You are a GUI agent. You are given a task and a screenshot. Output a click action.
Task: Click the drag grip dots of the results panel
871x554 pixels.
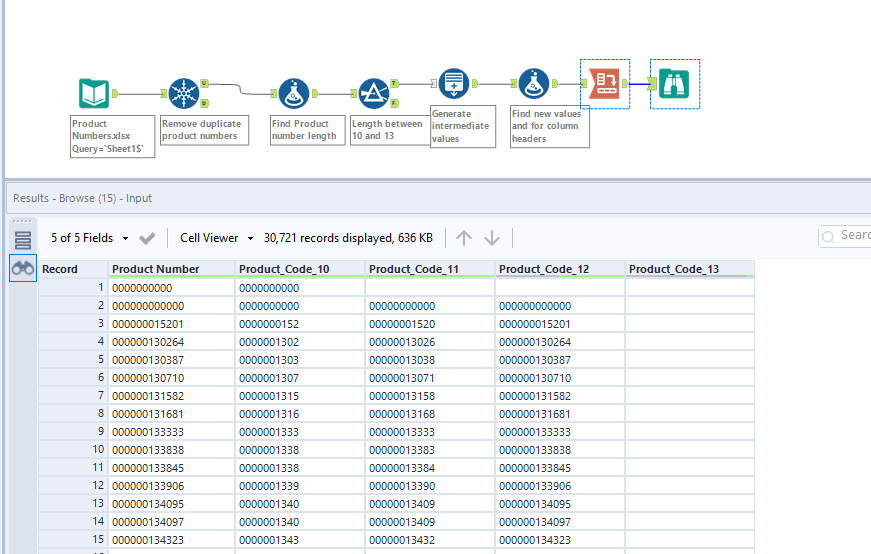point(22,221)
